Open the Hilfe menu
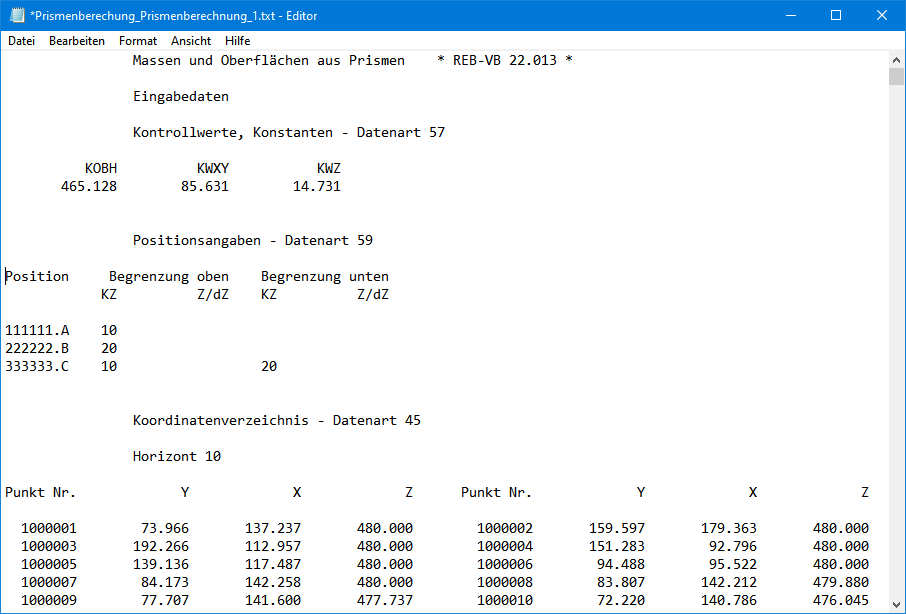 (238, 41)
